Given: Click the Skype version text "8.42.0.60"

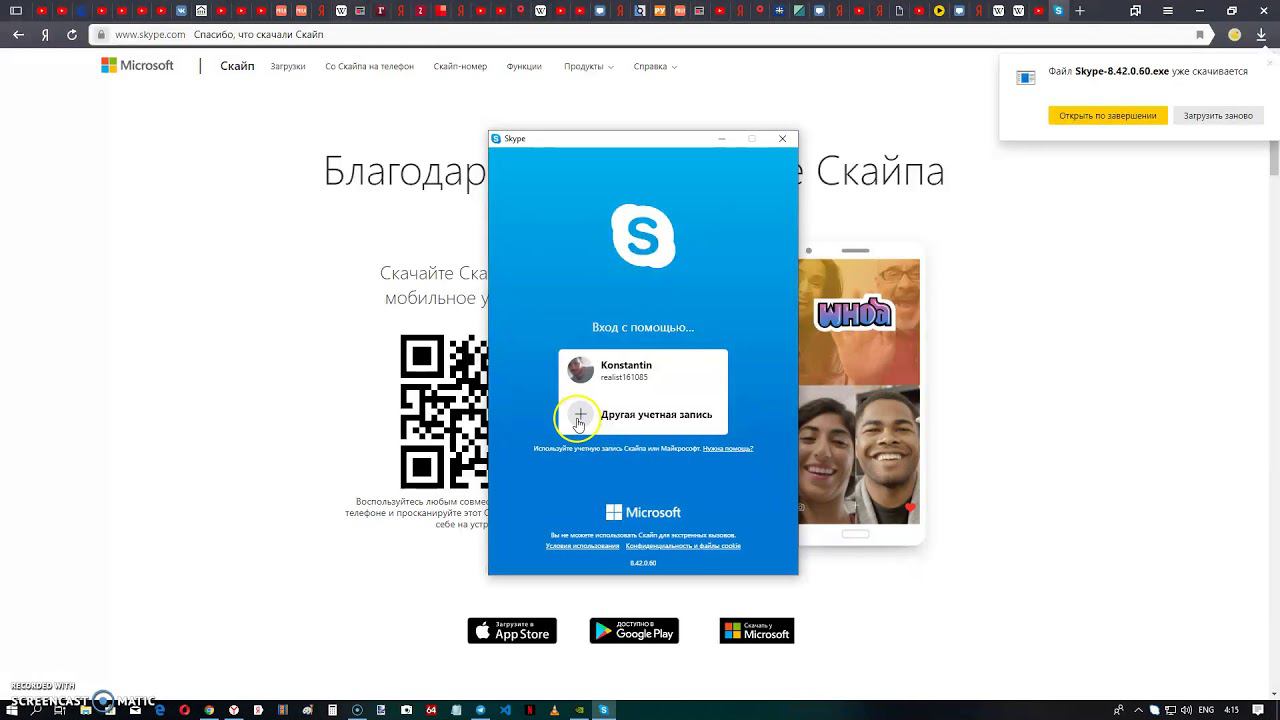Looking at the screenshot, I should pos(643,563).
